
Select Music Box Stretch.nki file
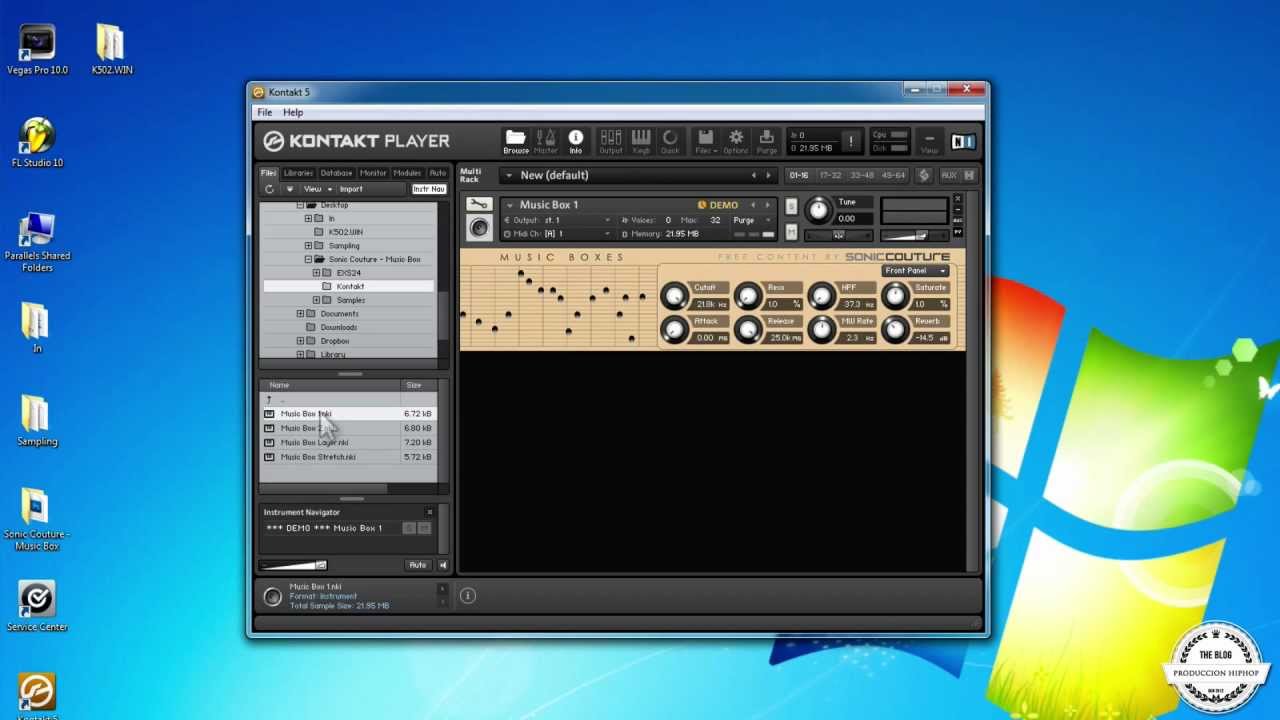point(348,457)
